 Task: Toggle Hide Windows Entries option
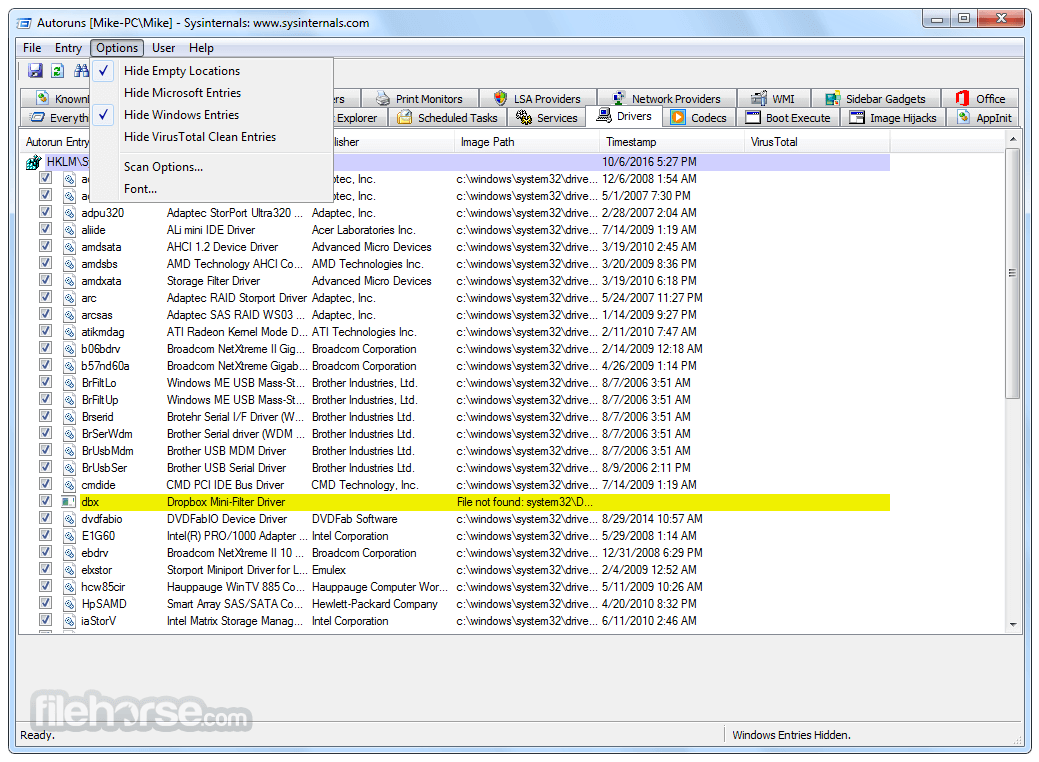(211, 115)
